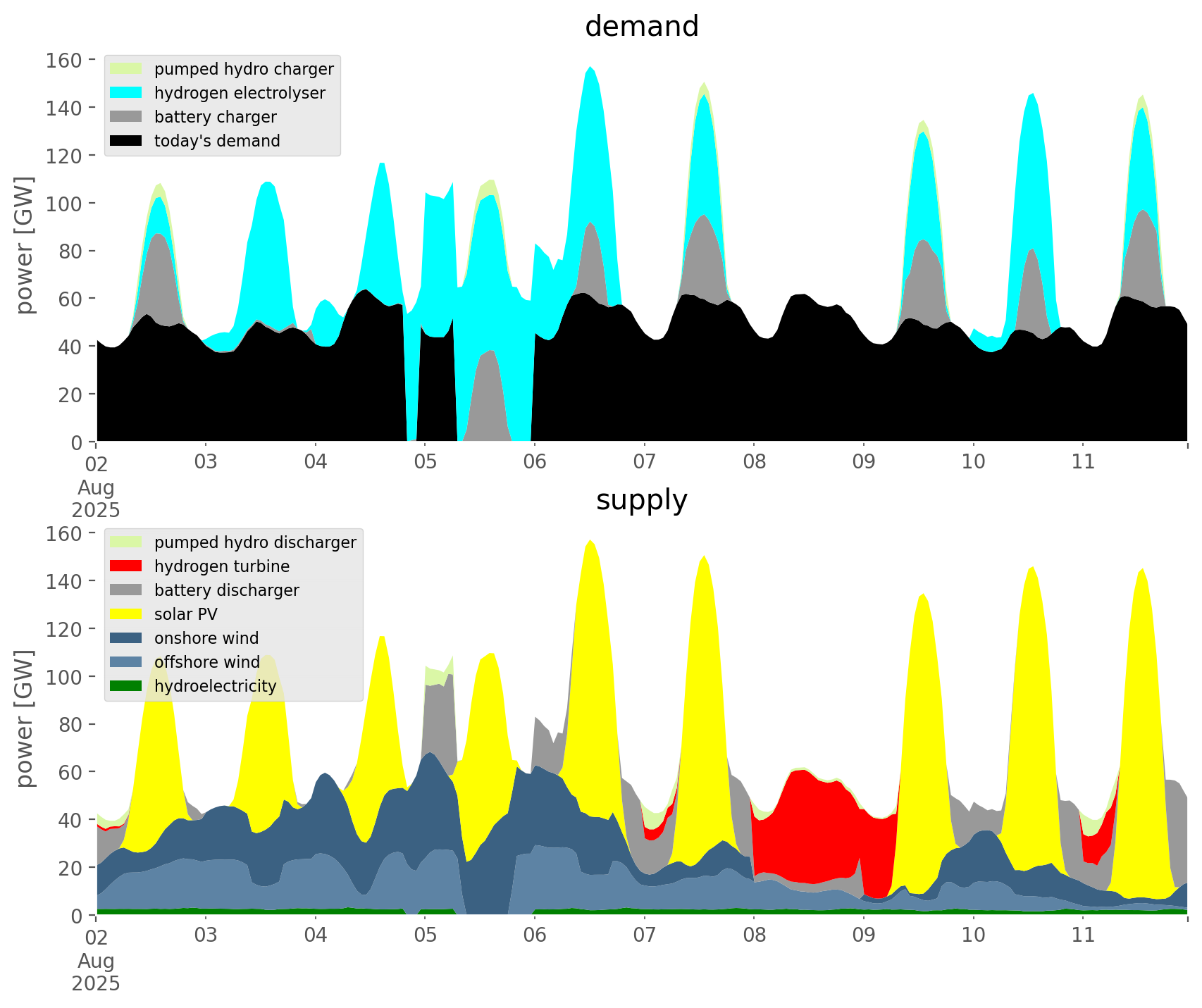Click the 'supply' chart title
Viewport: 1202px width, 1008px height.
coord(641,500)
